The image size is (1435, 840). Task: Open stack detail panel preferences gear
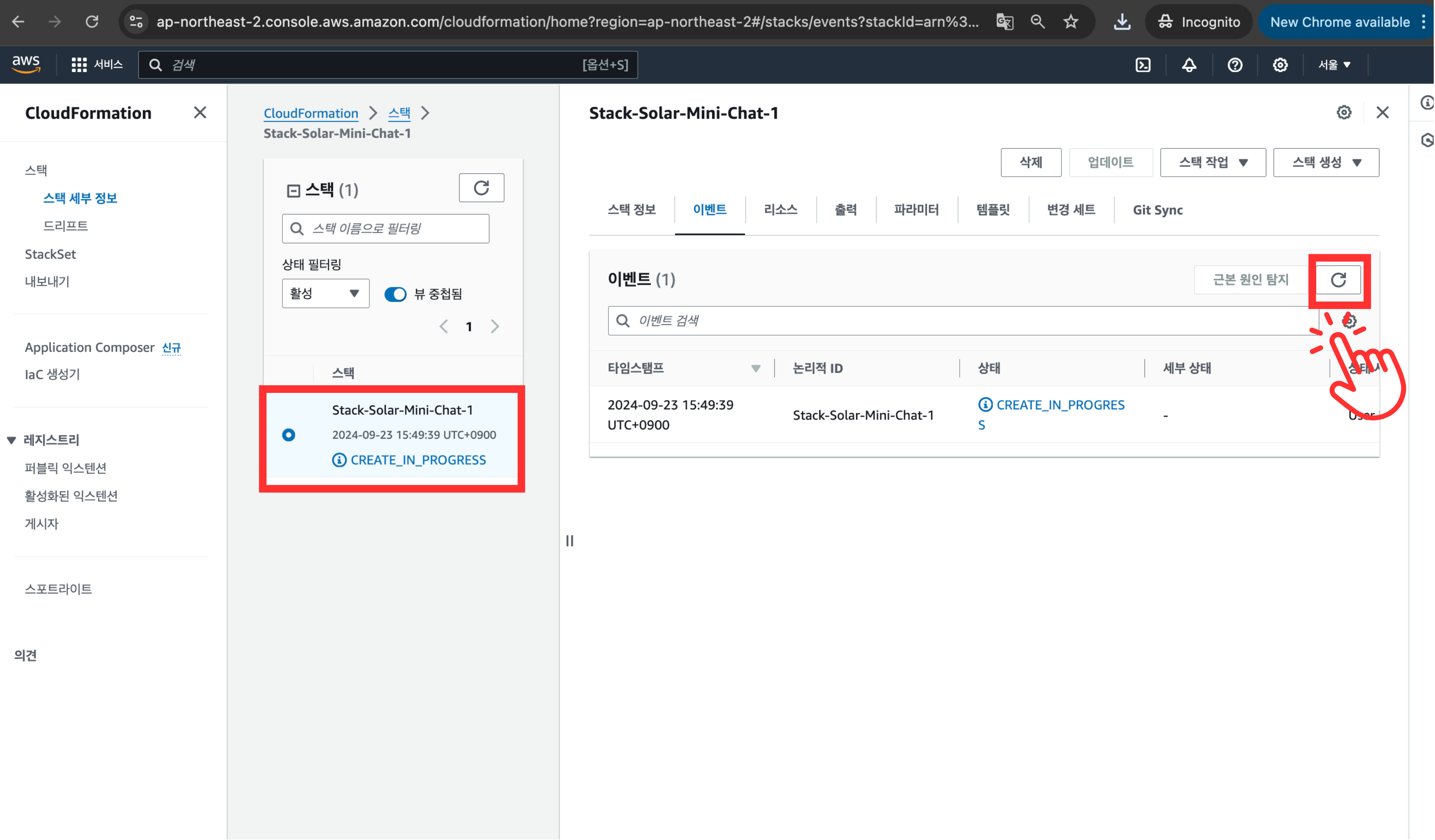pos(1344,113)
